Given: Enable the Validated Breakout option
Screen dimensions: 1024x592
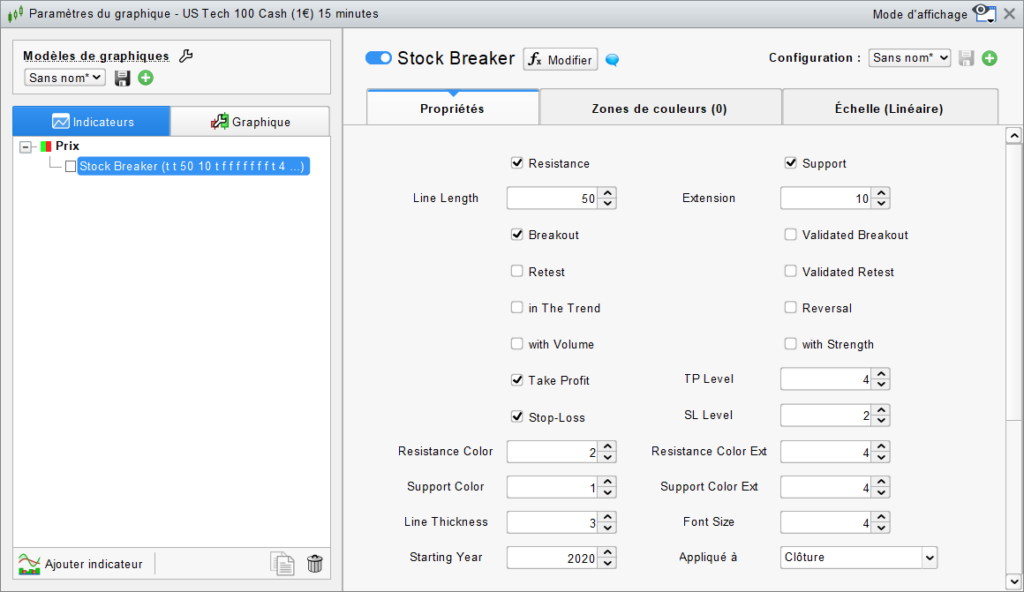Looking at the screenshot, I should point(790,234).
